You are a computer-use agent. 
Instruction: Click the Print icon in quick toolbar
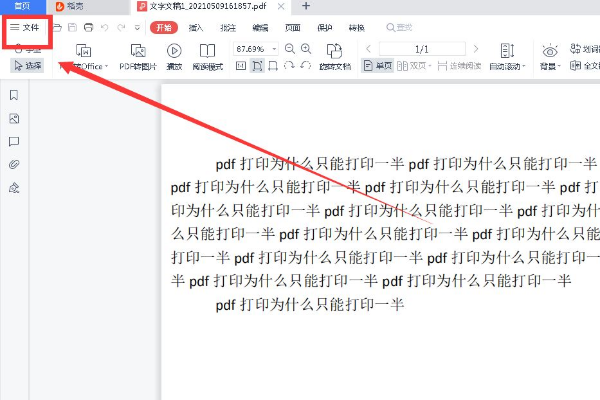[x=88, y=28]
